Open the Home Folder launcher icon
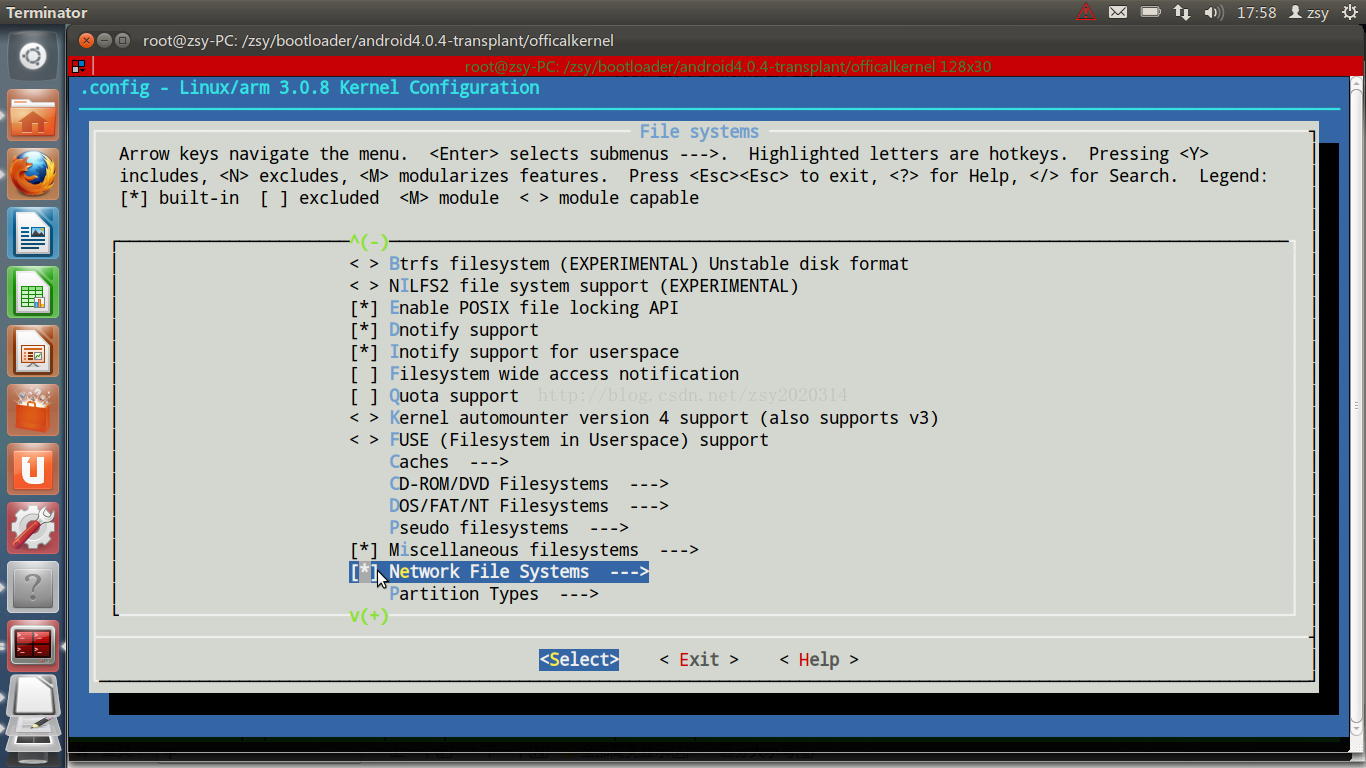 (33, 116)
